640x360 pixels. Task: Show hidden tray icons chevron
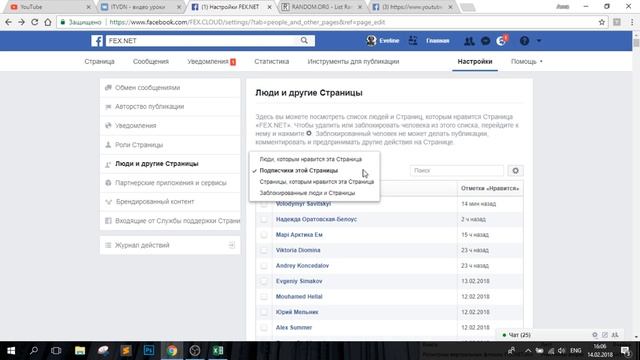click(x=528, y=351)
